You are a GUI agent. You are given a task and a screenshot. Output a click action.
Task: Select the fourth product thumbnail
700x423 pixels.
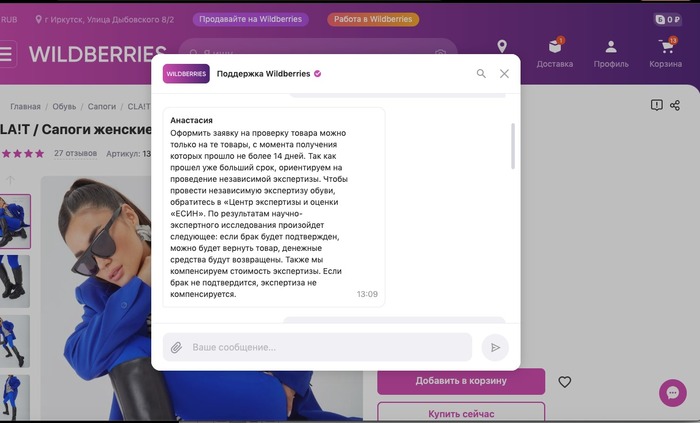click(x=15, y=397)
